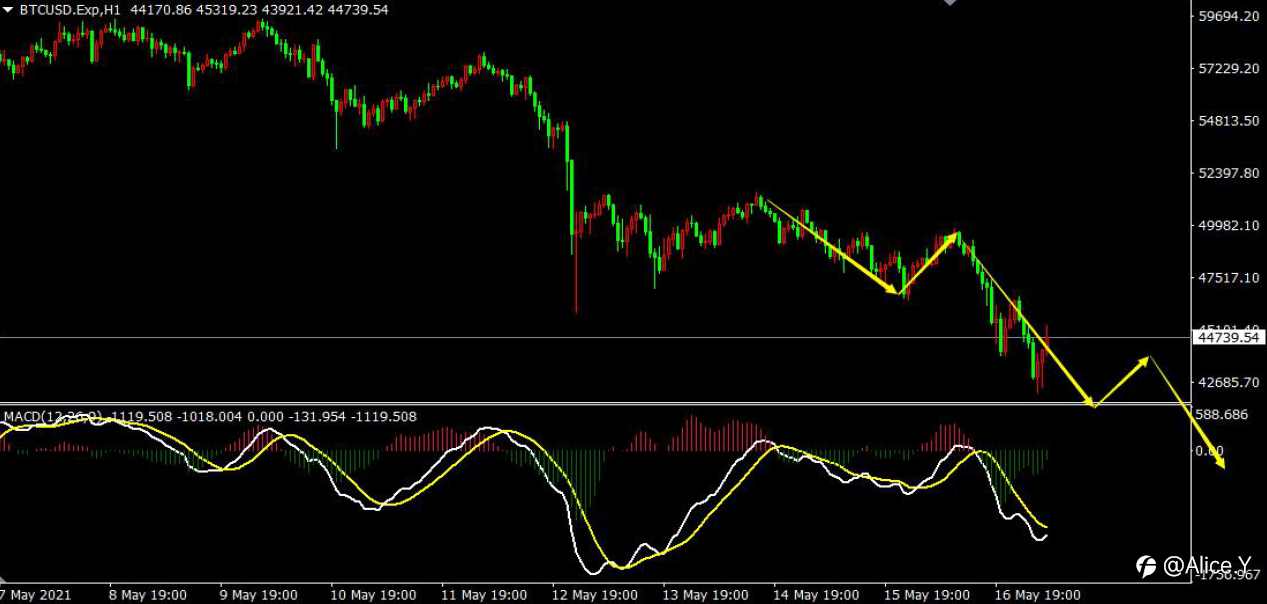Click the current price tag on the price axis
1267x604 pixels.
coord(1230,338)
